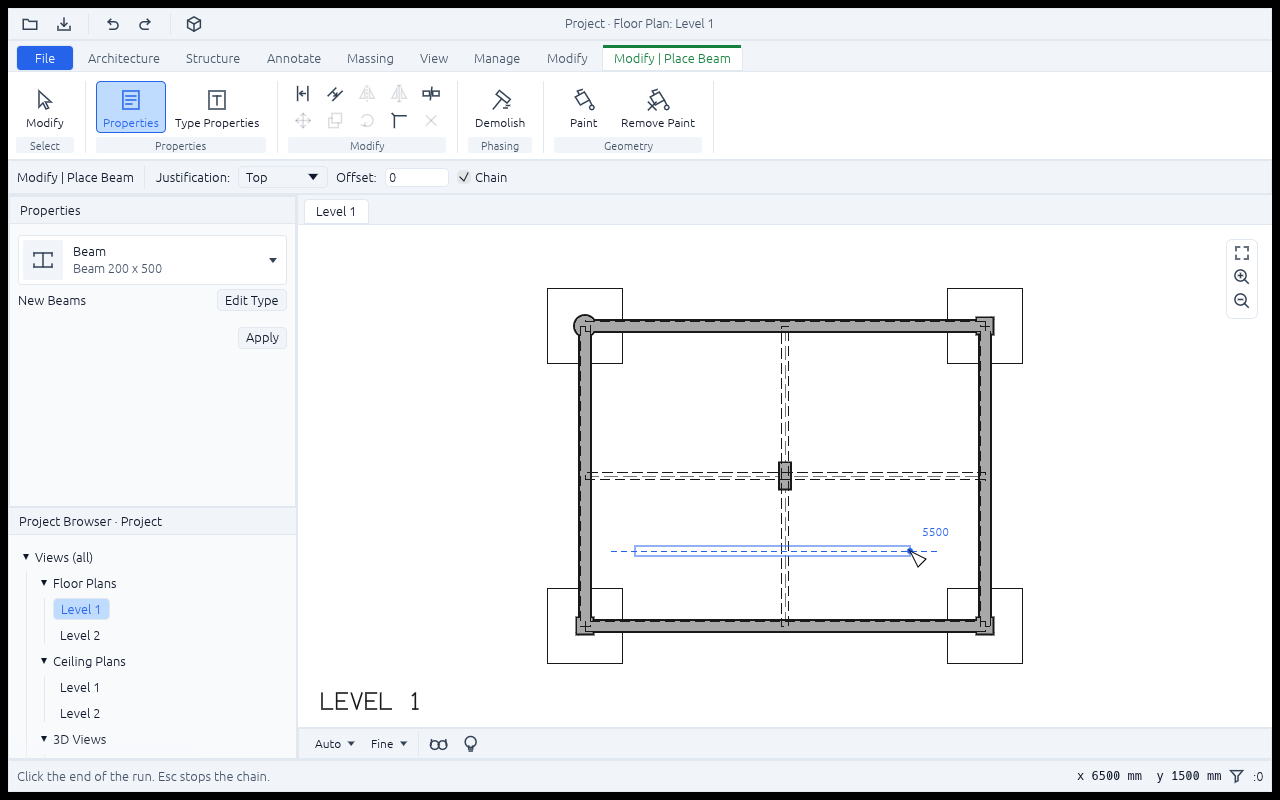
Task: Open the Justification dropdown
Action: point(283,178)
